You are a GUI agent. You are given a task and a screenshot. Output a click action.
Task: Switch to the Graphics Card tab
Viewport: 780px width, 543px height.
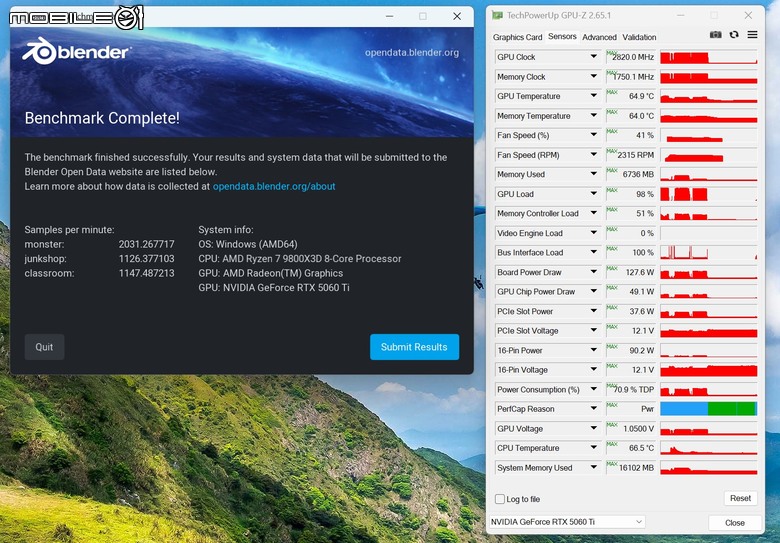[x=517, y=37]
